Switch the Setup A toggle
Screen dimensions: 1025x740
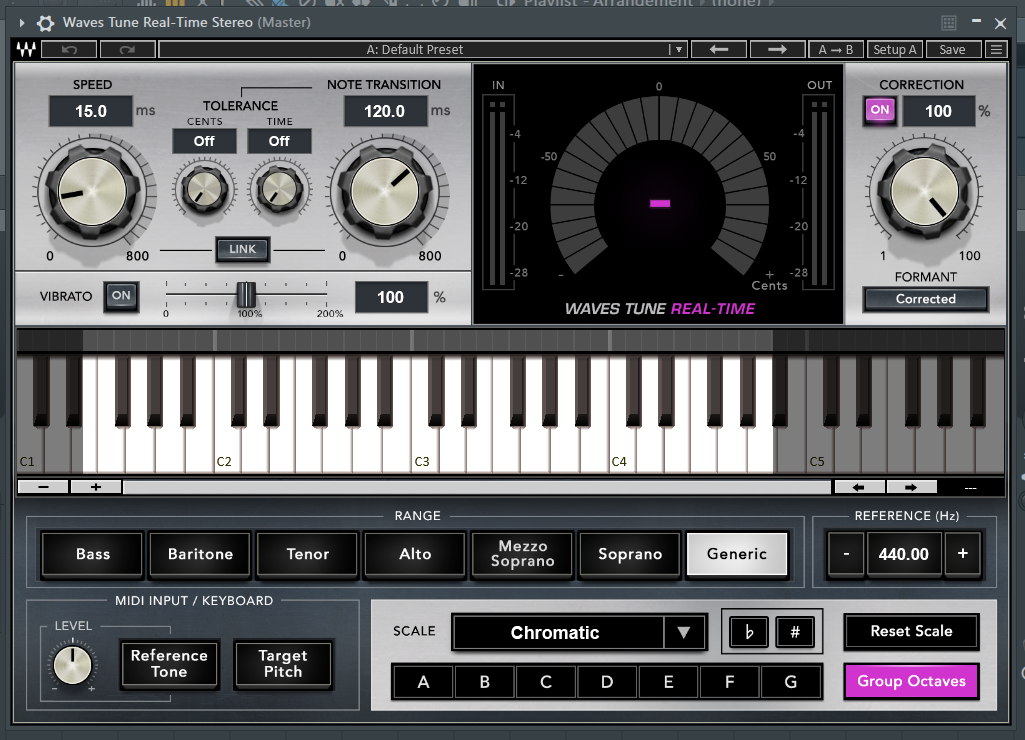894,50
